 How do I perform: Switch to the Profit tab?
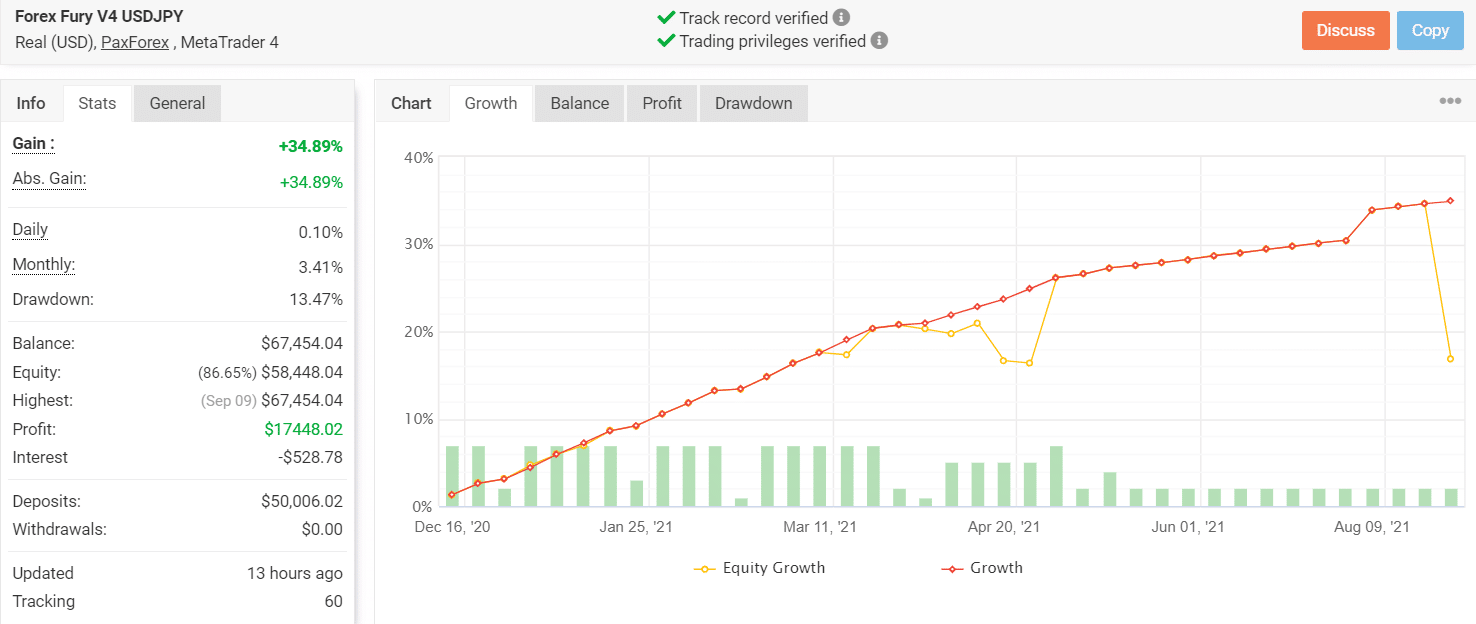pyautogui.click(x=661, y=102)
